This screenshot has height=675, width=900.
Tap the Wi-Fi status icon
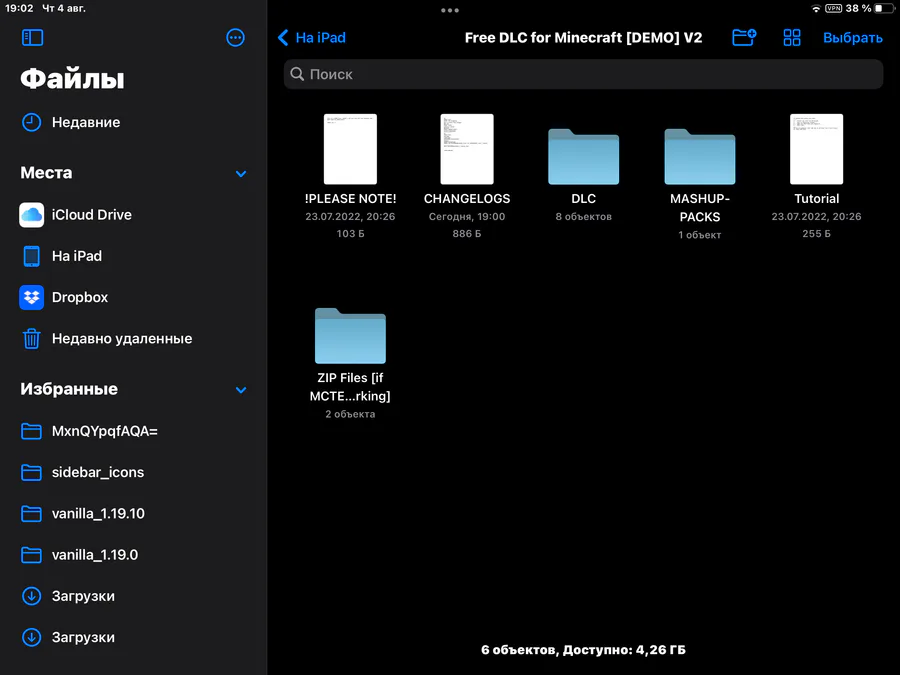816,9
